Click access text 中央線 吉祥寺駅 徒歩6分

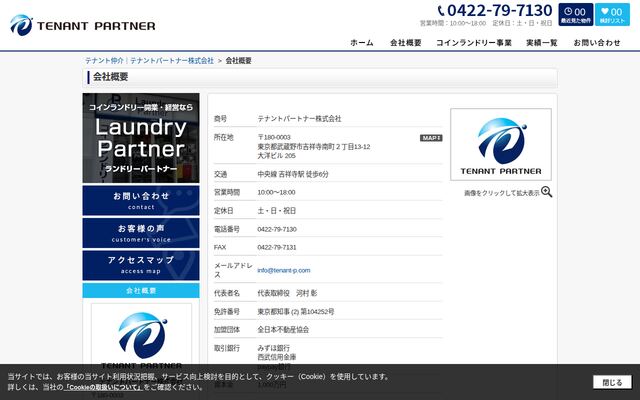(x=293, y=174)
